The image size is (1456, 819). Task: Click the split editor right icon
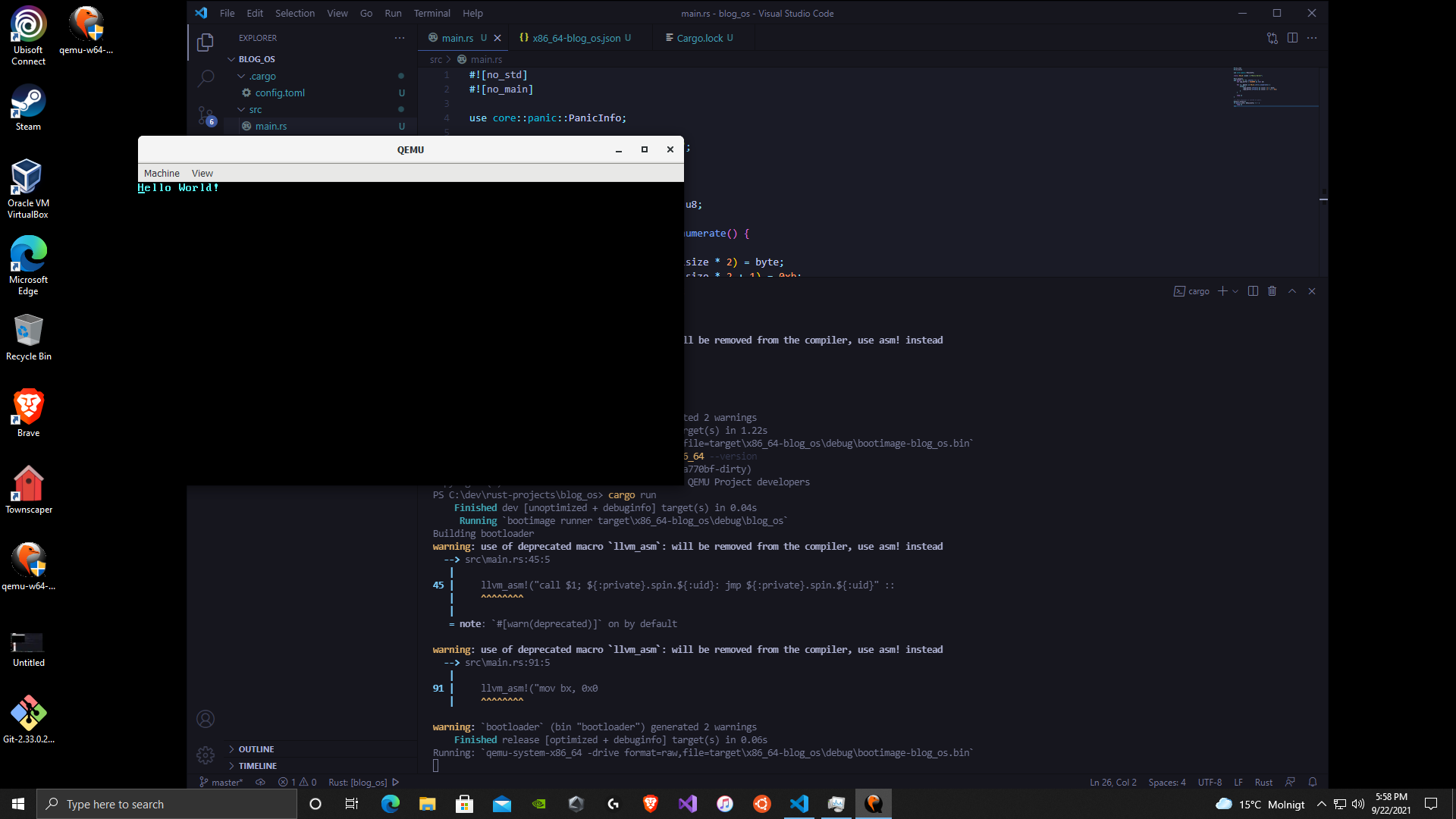(1292, 38)
